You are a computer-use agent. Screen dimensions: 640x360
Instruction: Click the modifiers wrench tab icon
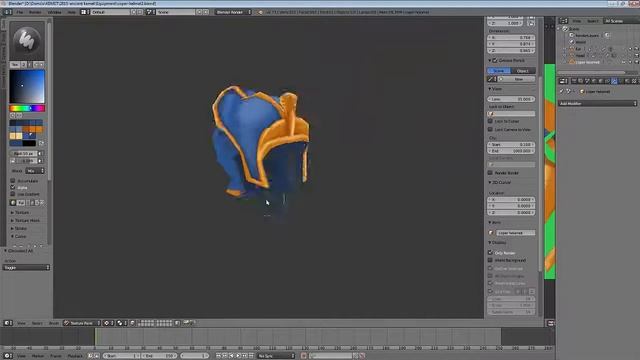pos(614,81)
